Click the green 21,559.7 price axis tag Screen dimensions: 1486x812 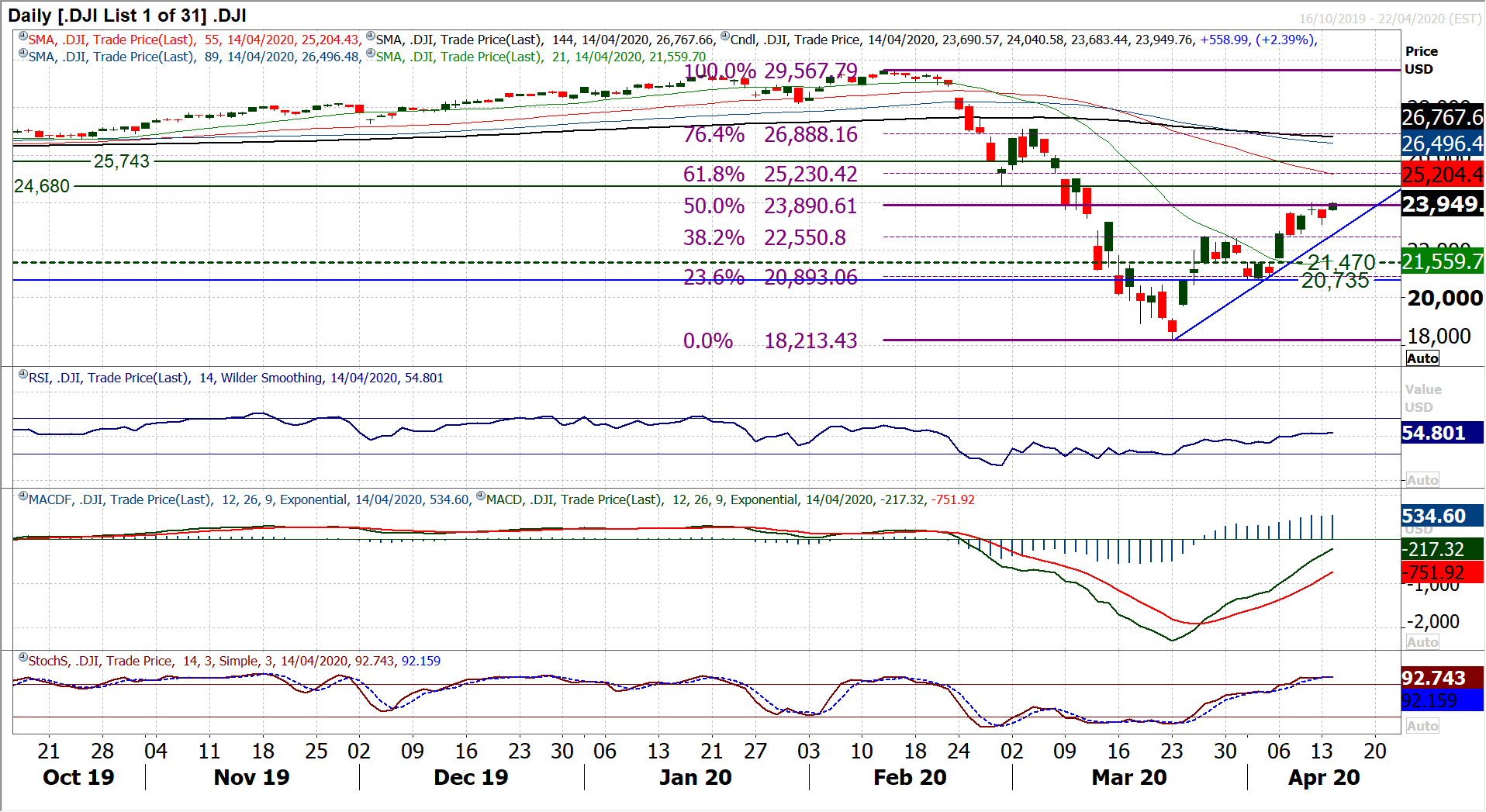[1443, 261]
